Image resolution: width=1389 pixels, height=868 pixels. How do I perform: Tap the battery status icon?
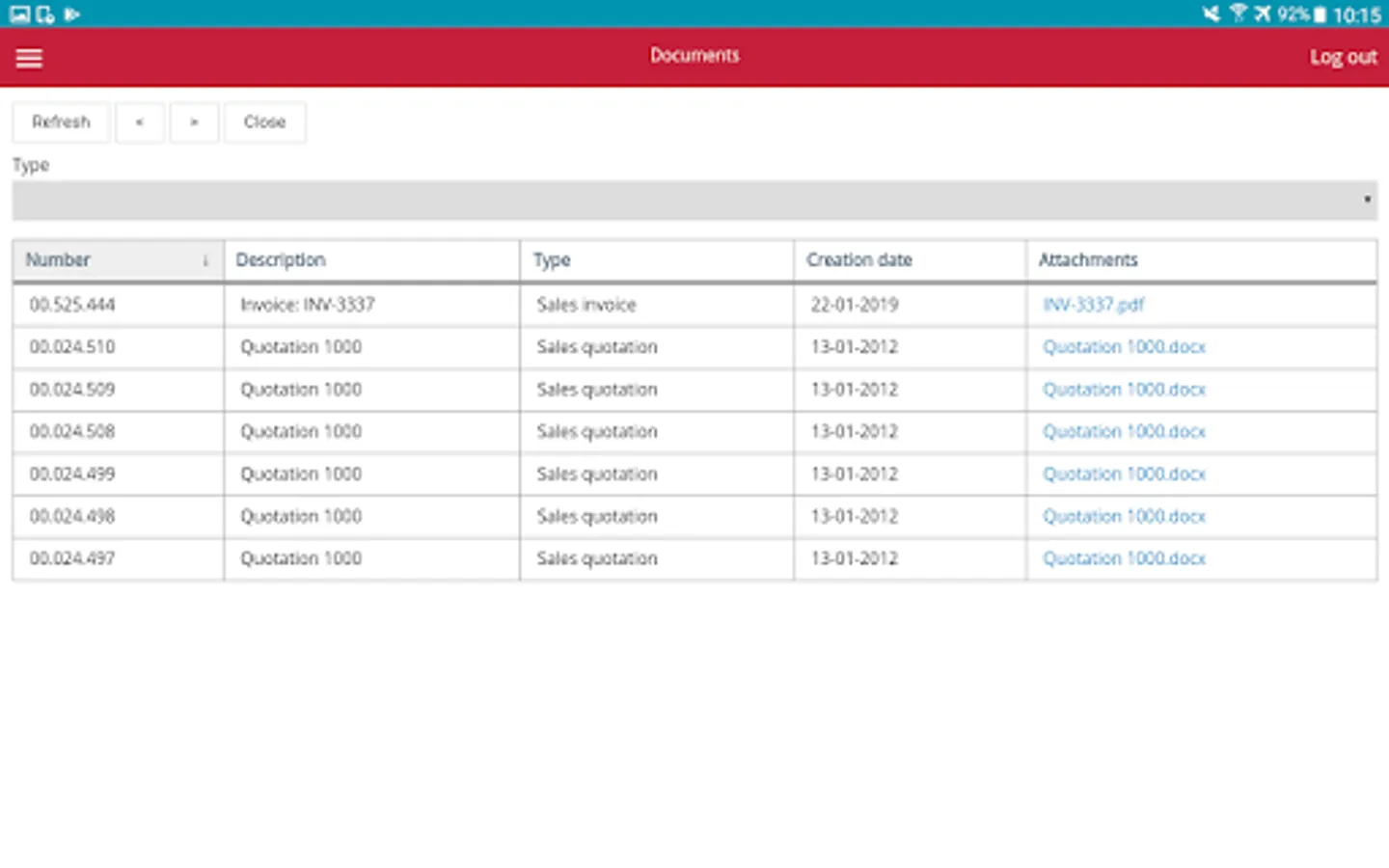click(x=1320, y=14)
